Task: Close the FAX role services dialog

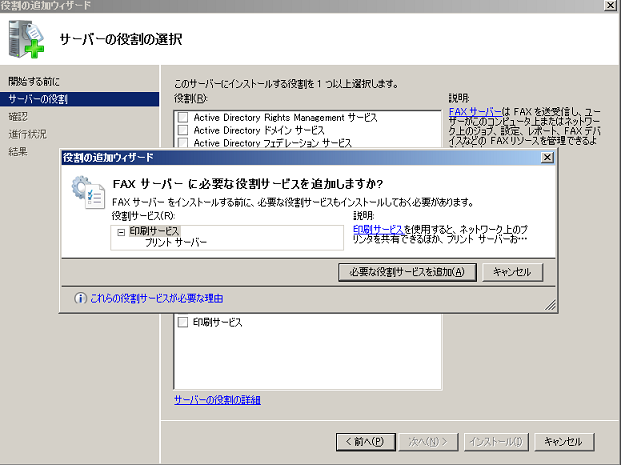Action: coord(547,157)
